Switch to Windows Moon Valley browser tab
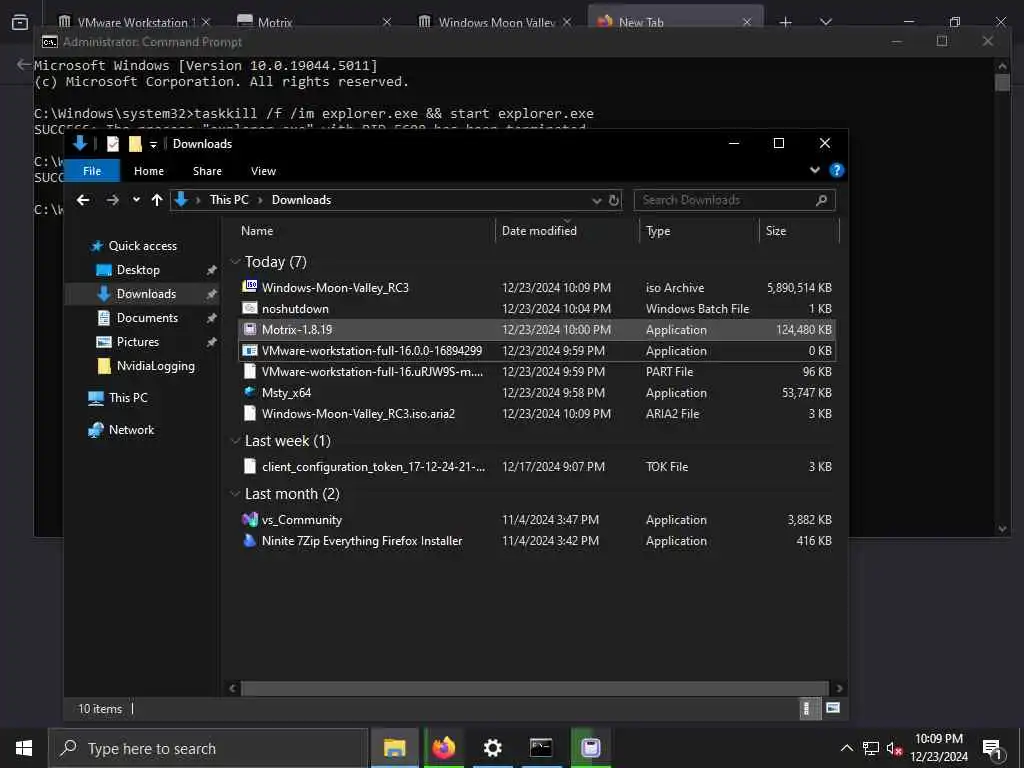Screen dimensions: 1024x768 494,22
